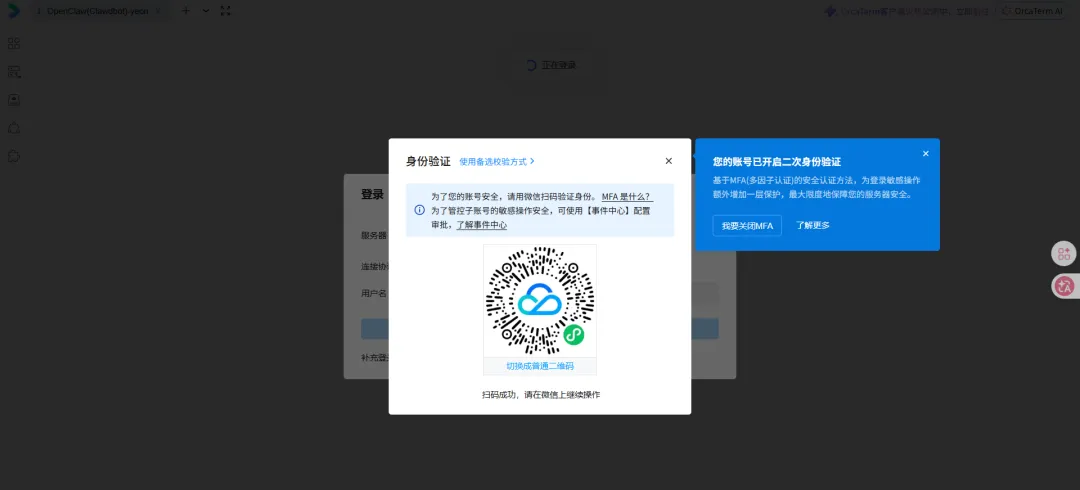The image size is (1080, 490).
Task: Toggle fullscreen mode icon in tab bar
Action: [x=225, y=11]
